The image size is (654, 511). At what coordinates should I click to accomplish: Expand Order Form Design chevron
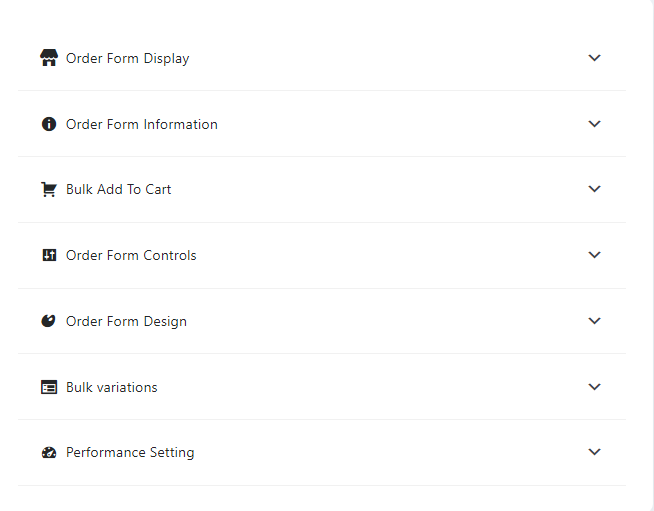click(x=594, y=320)
